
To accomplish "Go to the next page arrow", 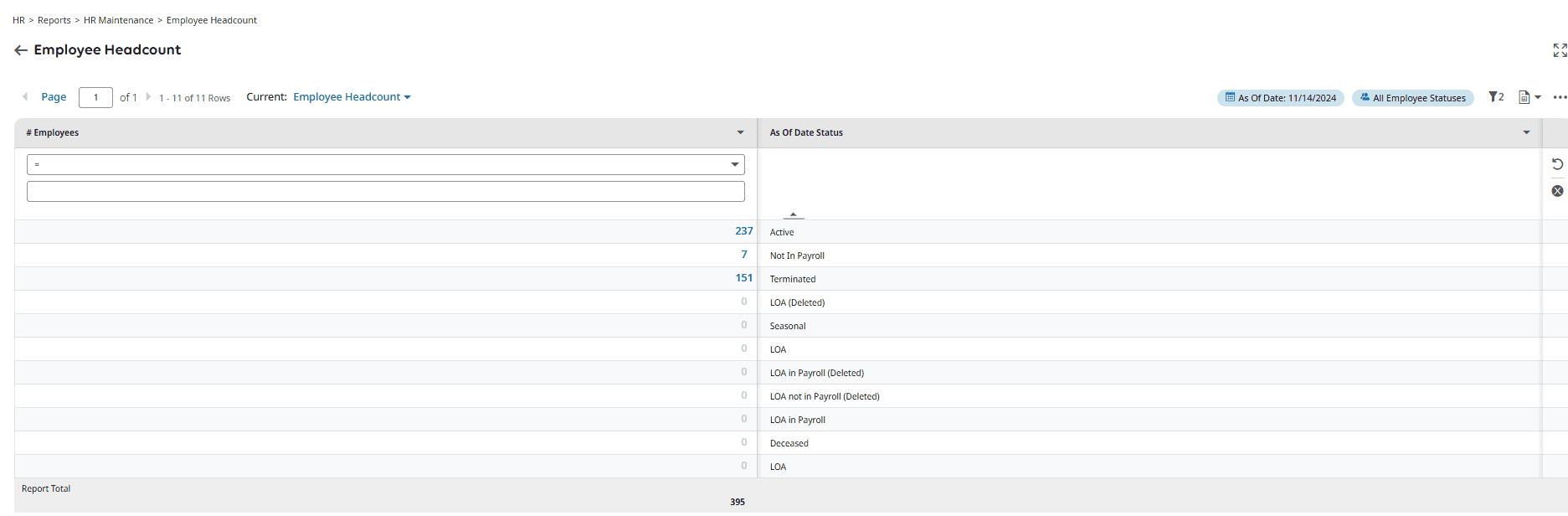I will (148, 97).
